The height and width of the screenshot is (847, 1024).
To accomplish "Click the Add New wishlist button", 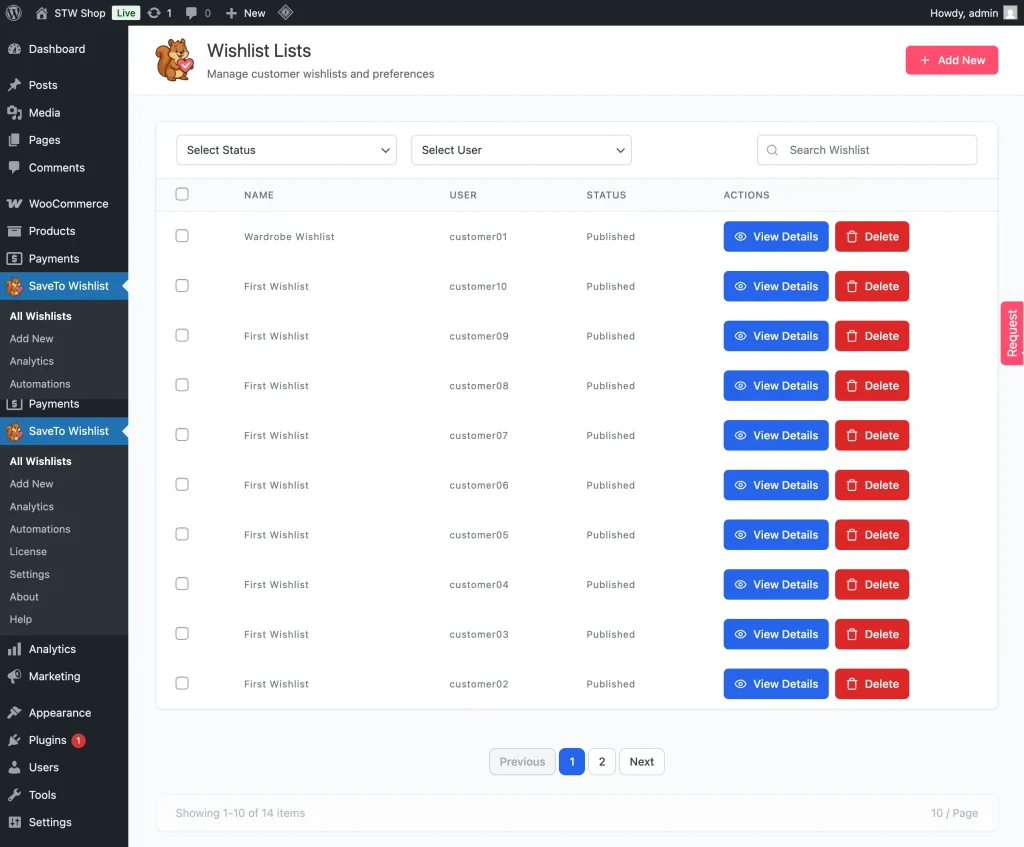I will tap(951, 60).
